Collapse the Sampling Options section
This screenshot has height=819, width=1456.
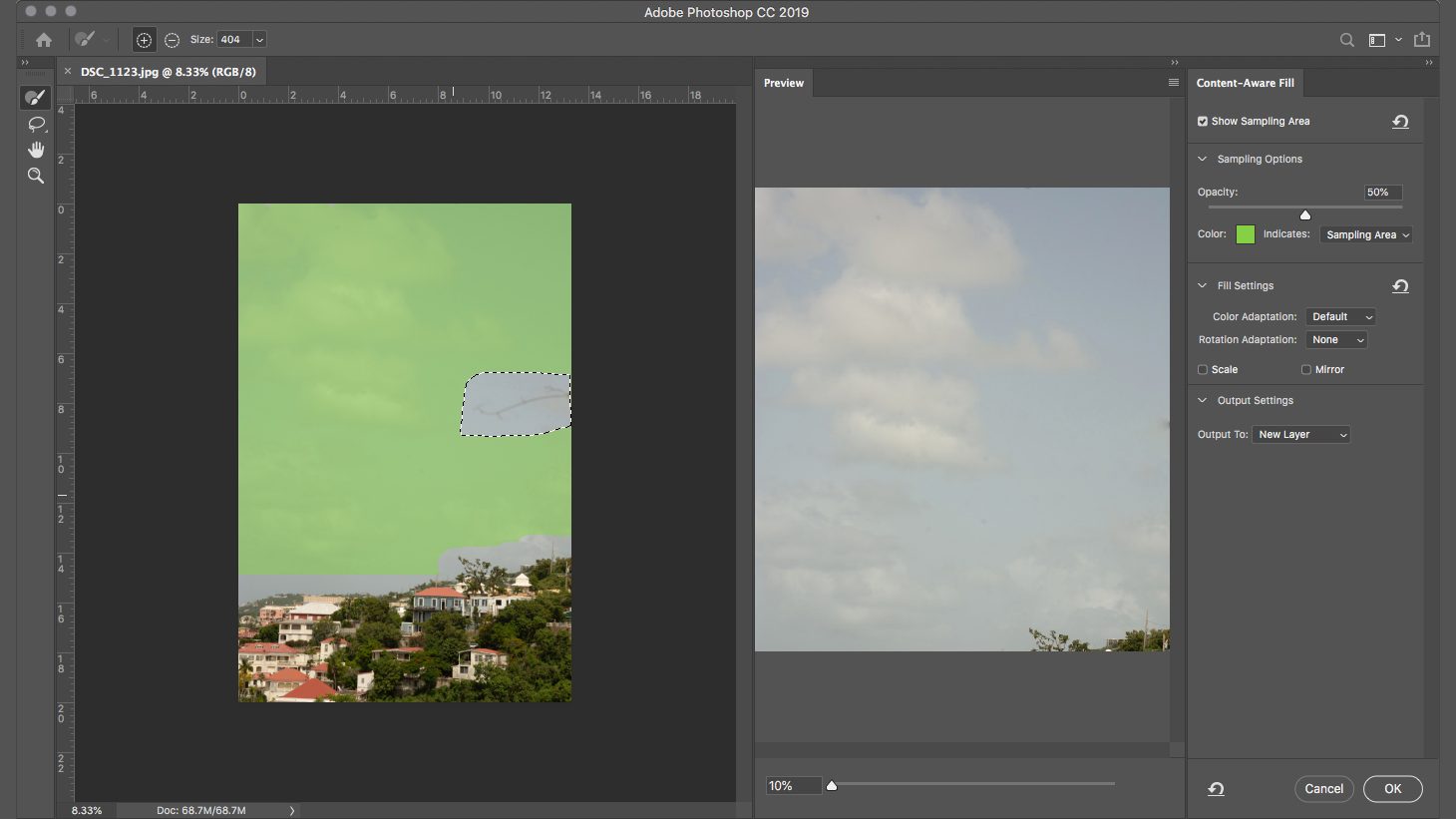(x=1203, y=160)
